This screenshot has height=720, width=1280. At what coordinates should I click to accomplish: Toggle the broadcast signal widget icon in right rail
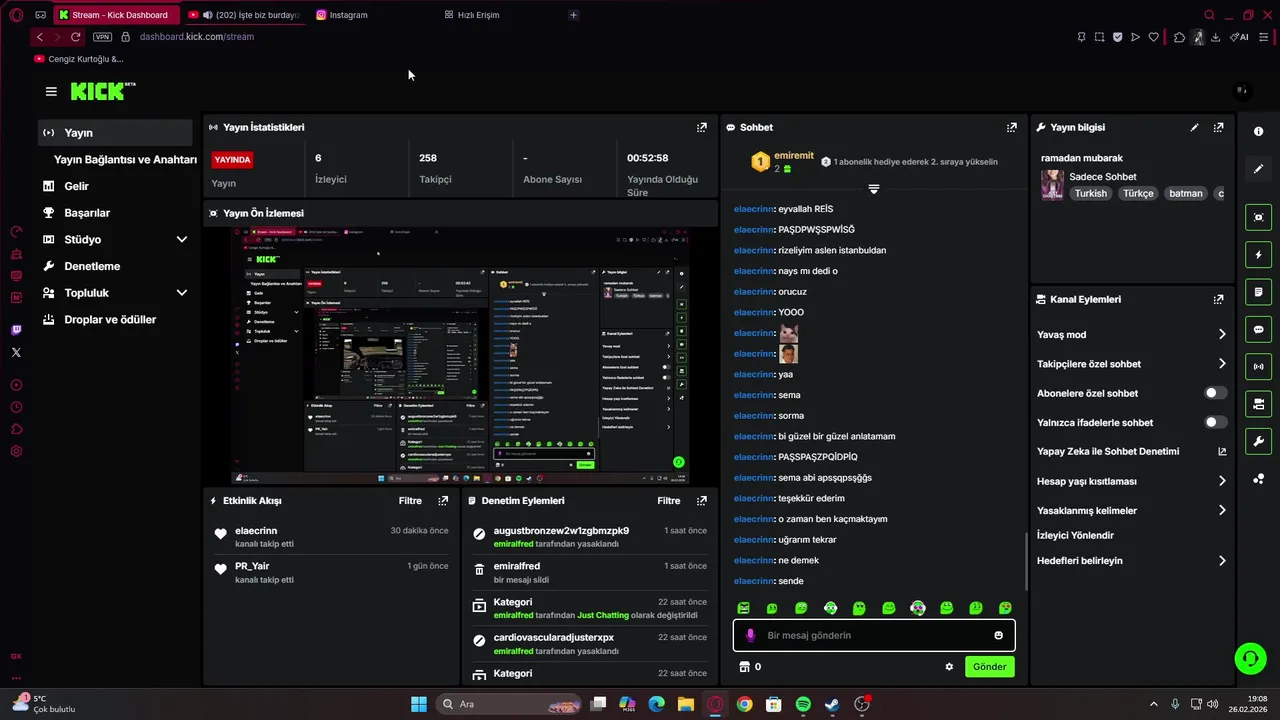(x=1258, y=367)
